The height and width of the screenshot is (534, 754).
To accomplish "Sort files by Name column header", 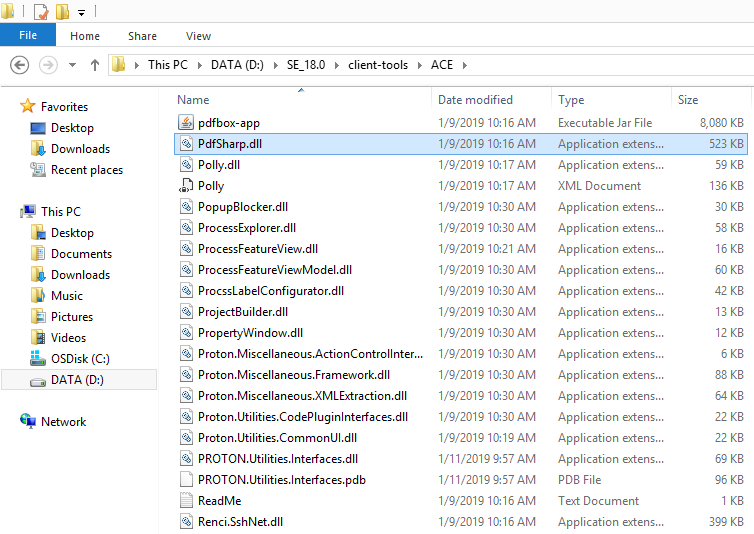I will click(193, 100).
